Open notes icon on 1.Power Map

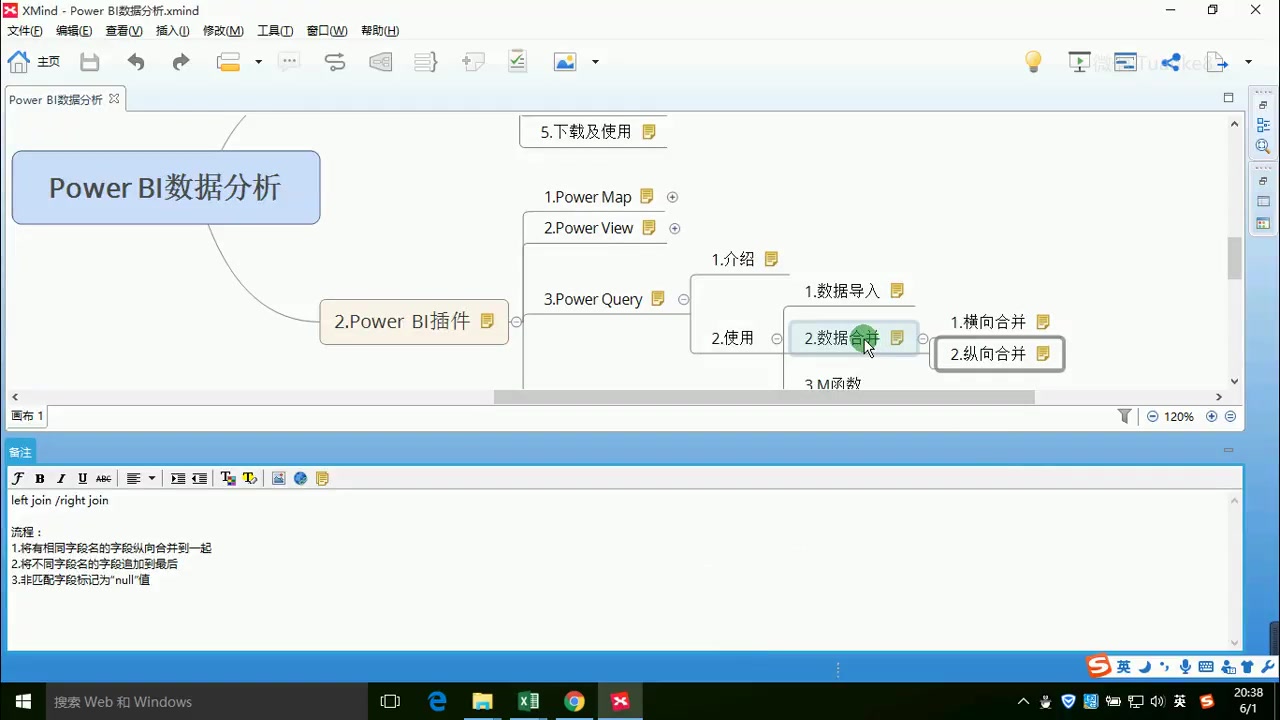(647, 197)
